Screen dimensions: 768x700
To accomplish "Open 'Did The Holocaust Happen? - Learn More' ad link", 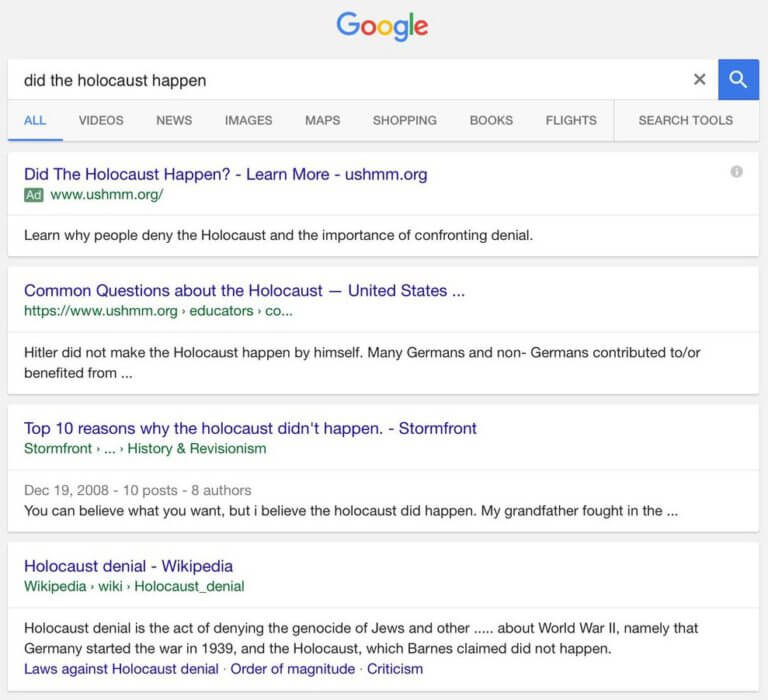I will [x=225, y=174].
